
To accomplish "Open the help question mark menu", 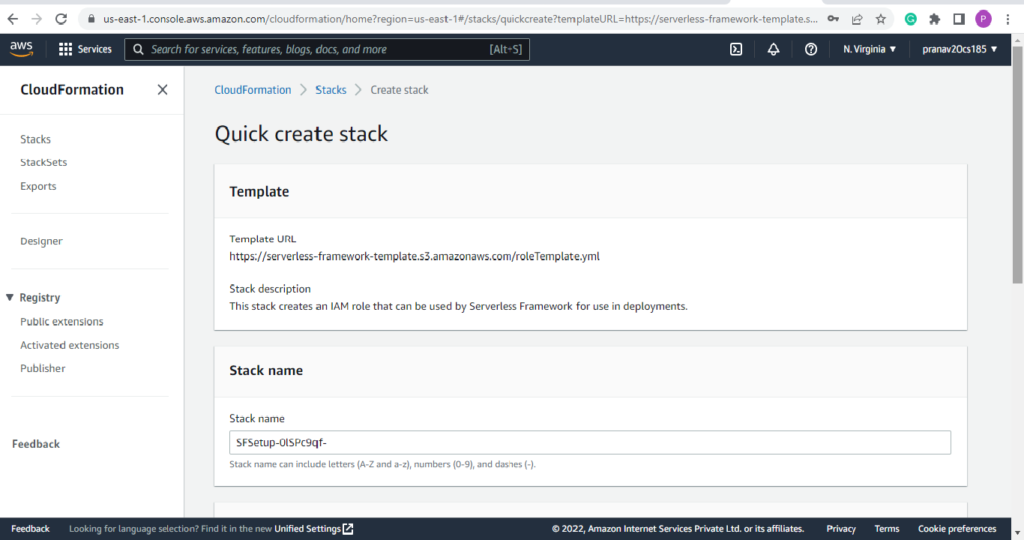I will tap(810, 49).
